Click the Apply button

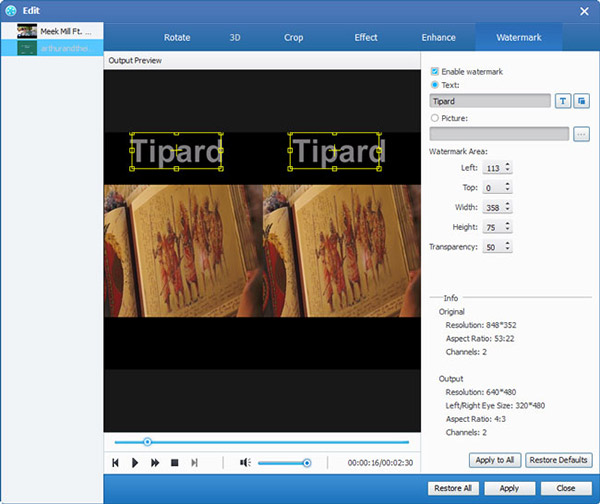click(509, 488)
